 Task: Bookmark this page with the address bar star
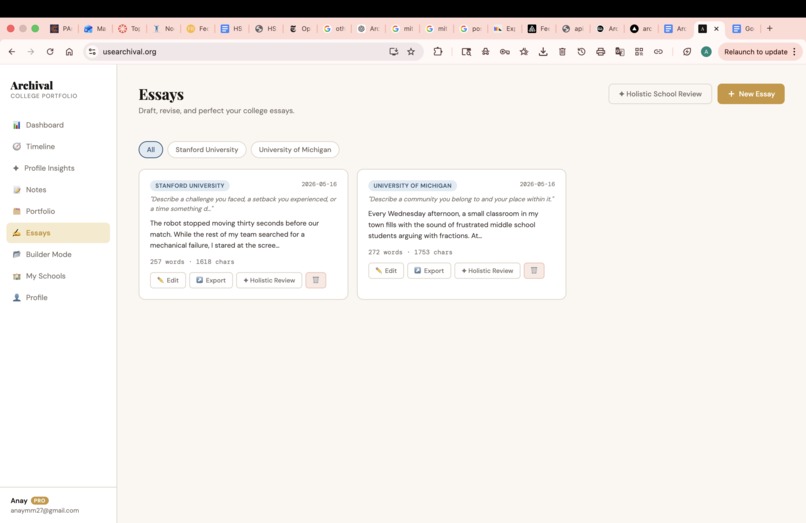pos(411,52)
